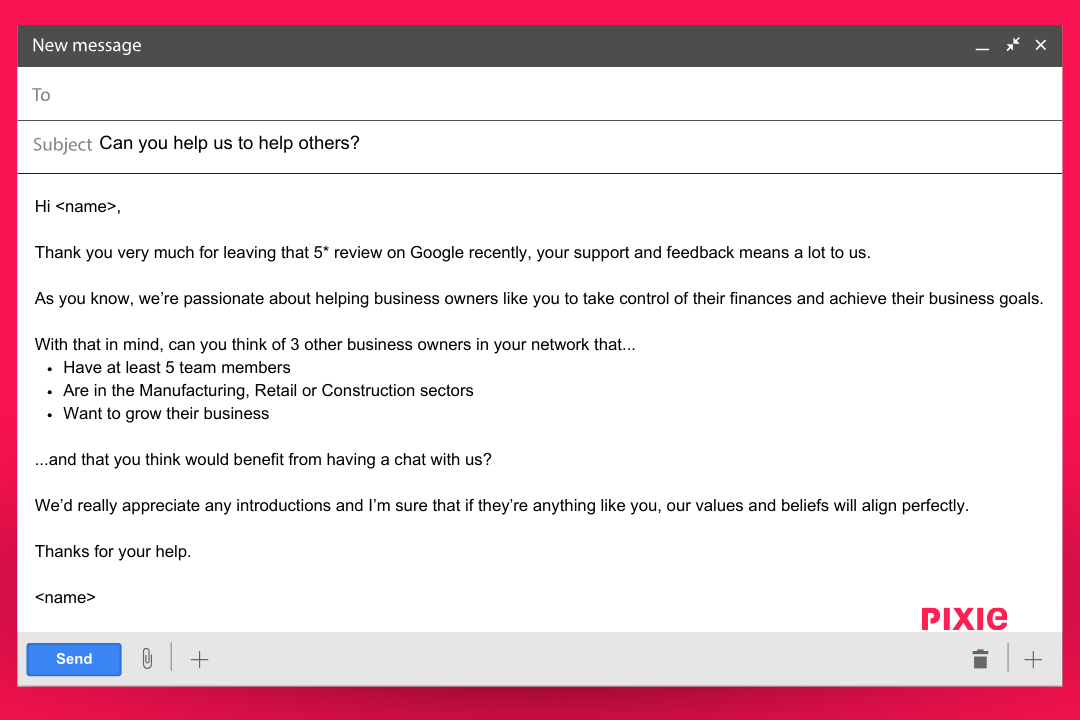The height and width of the screenshot is (720, 1080).
Task: Minimize the New message window
Action: (982, 46)
